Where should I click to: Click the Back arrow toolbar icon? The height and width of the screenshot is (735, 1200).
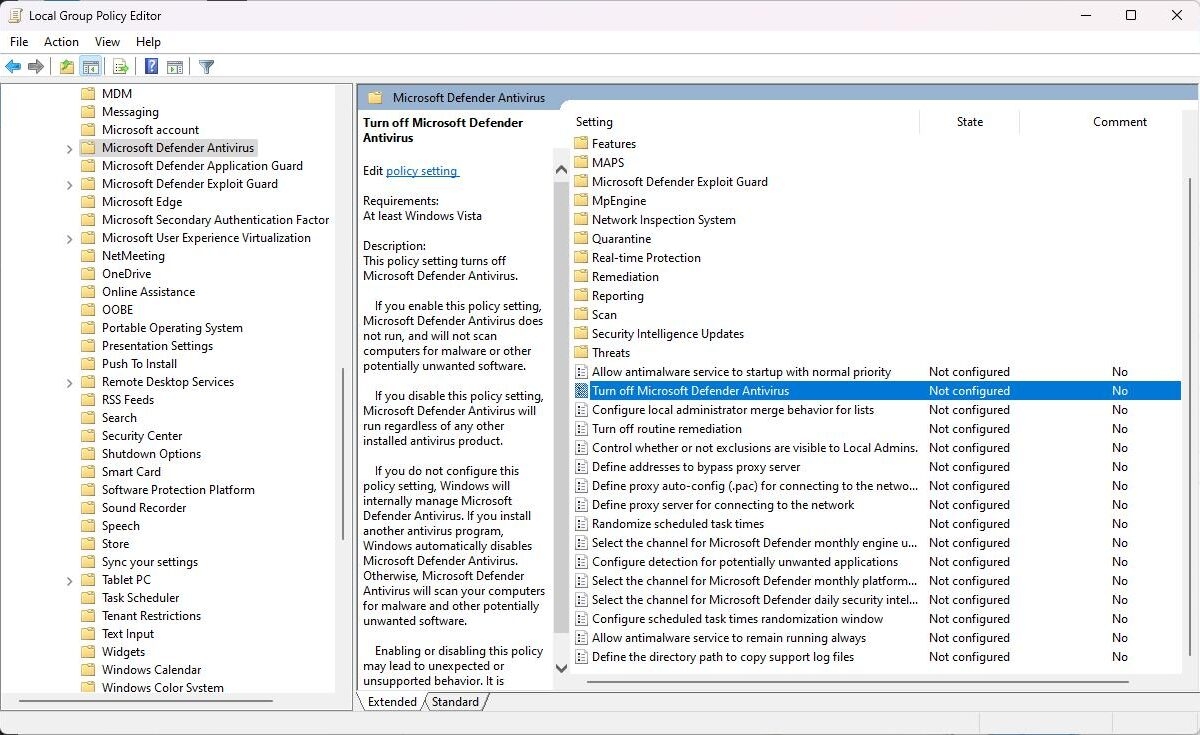pos(13,67)
